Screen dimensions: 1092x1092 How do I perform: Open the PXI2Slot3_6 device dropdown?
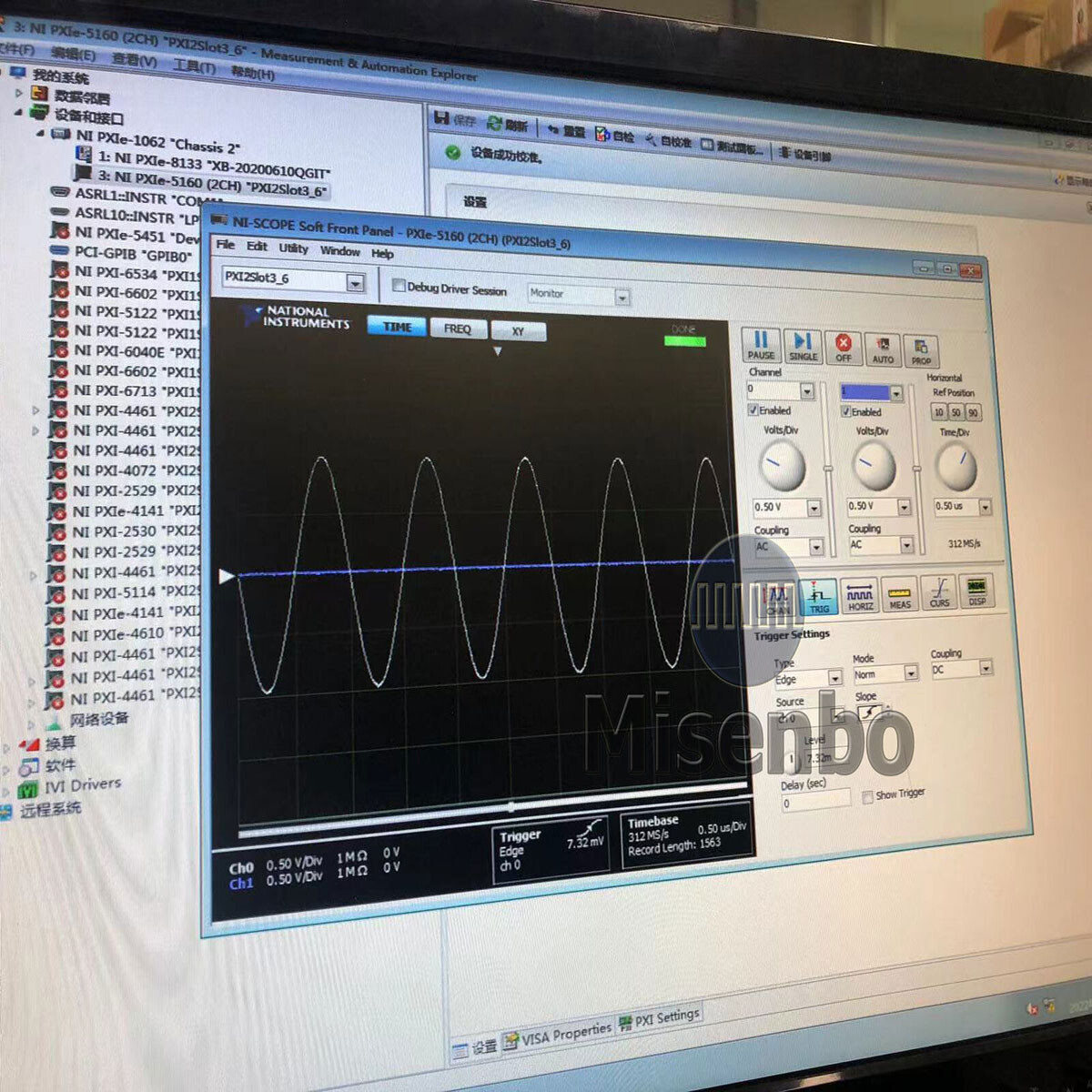pos(355,283)
